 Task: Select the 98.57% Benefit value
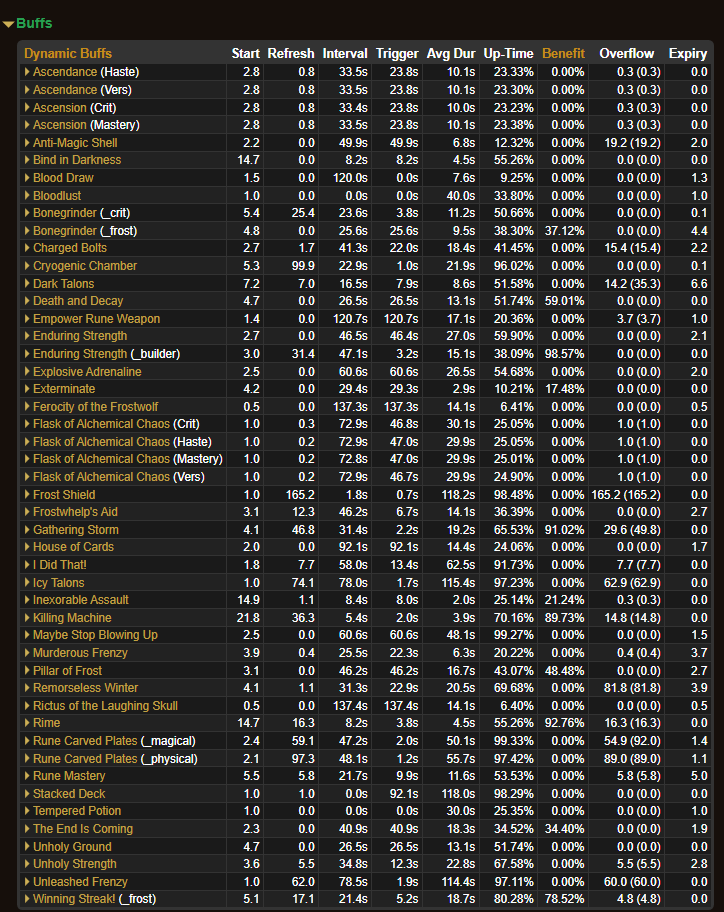(x=564, y=354)
